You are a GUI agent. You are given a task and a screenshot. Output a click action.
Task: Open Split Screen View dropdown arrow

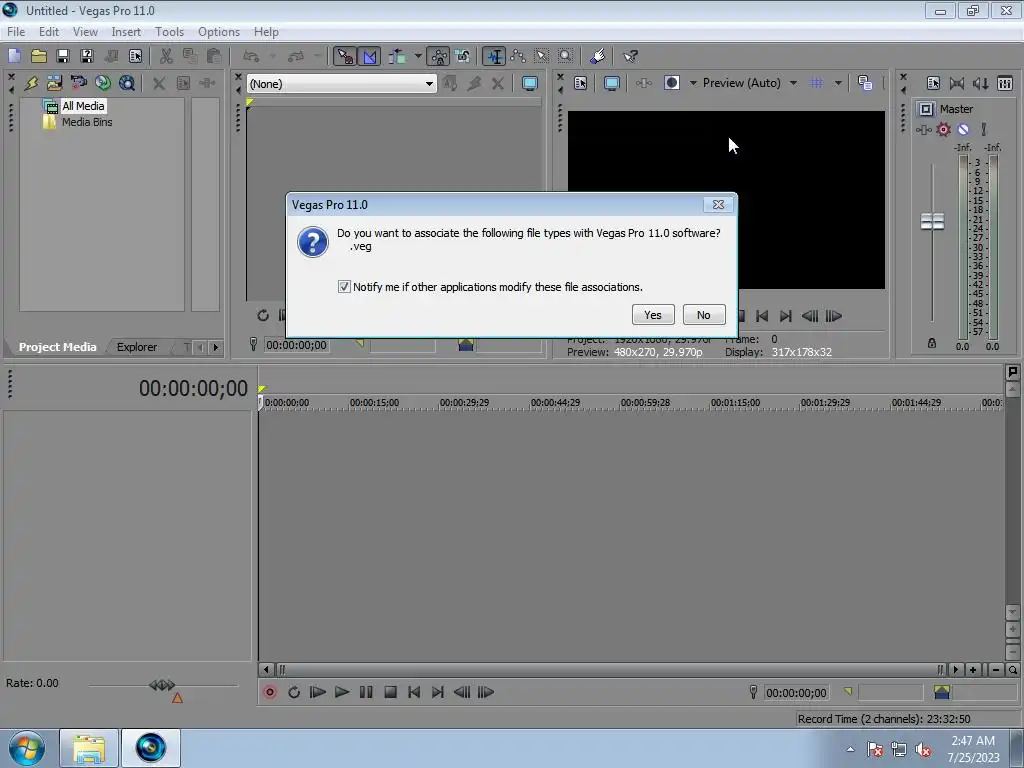point(693,83)
